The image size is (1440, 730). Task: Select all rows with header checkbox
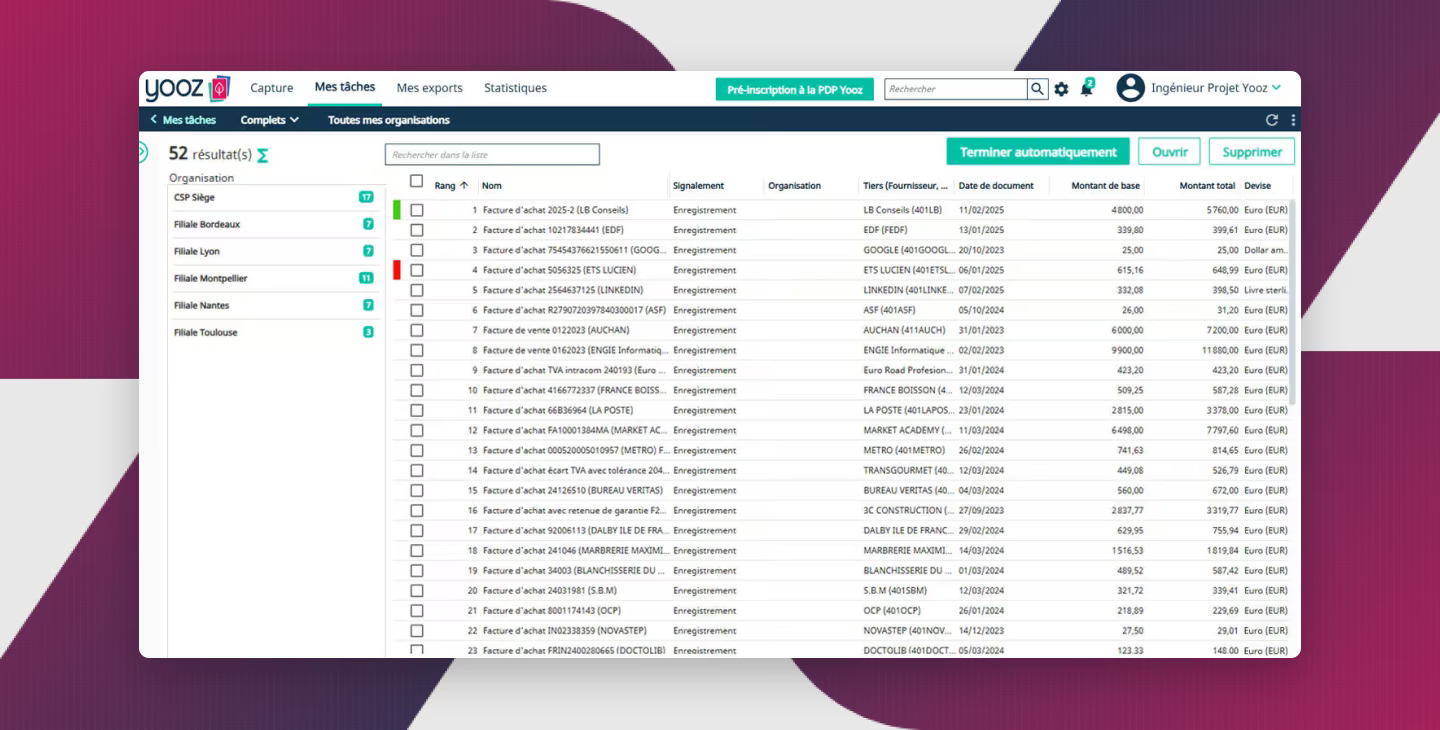tap(417, 182)
